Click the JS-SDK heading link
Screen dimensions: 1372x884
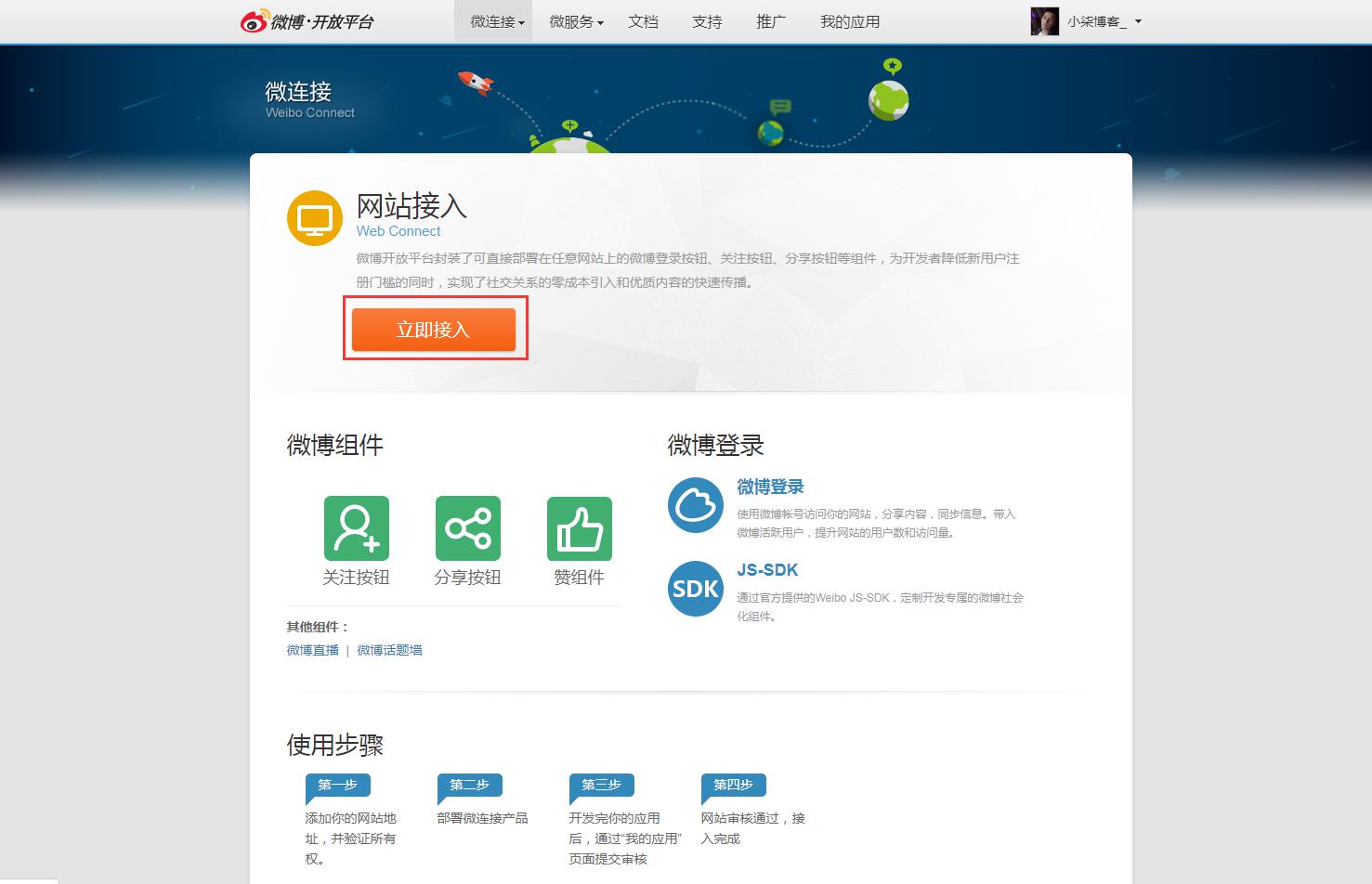tap(767, 570)
